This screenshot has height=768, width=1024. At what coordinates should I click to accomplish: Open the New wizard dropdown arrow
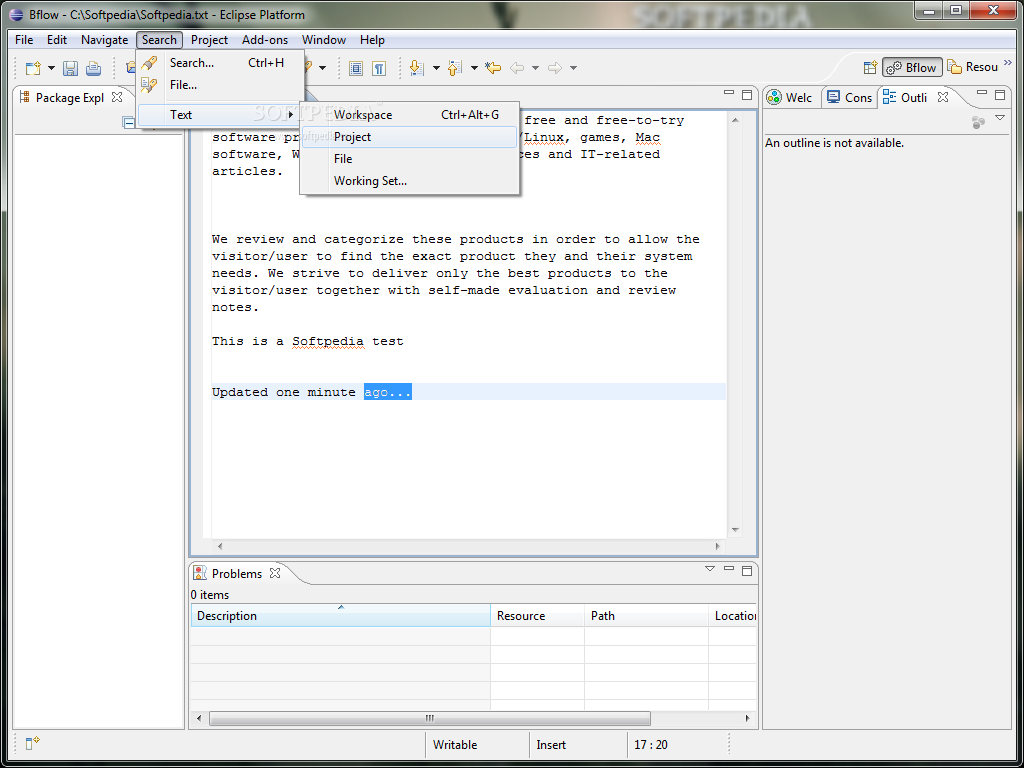pos(52,68)
